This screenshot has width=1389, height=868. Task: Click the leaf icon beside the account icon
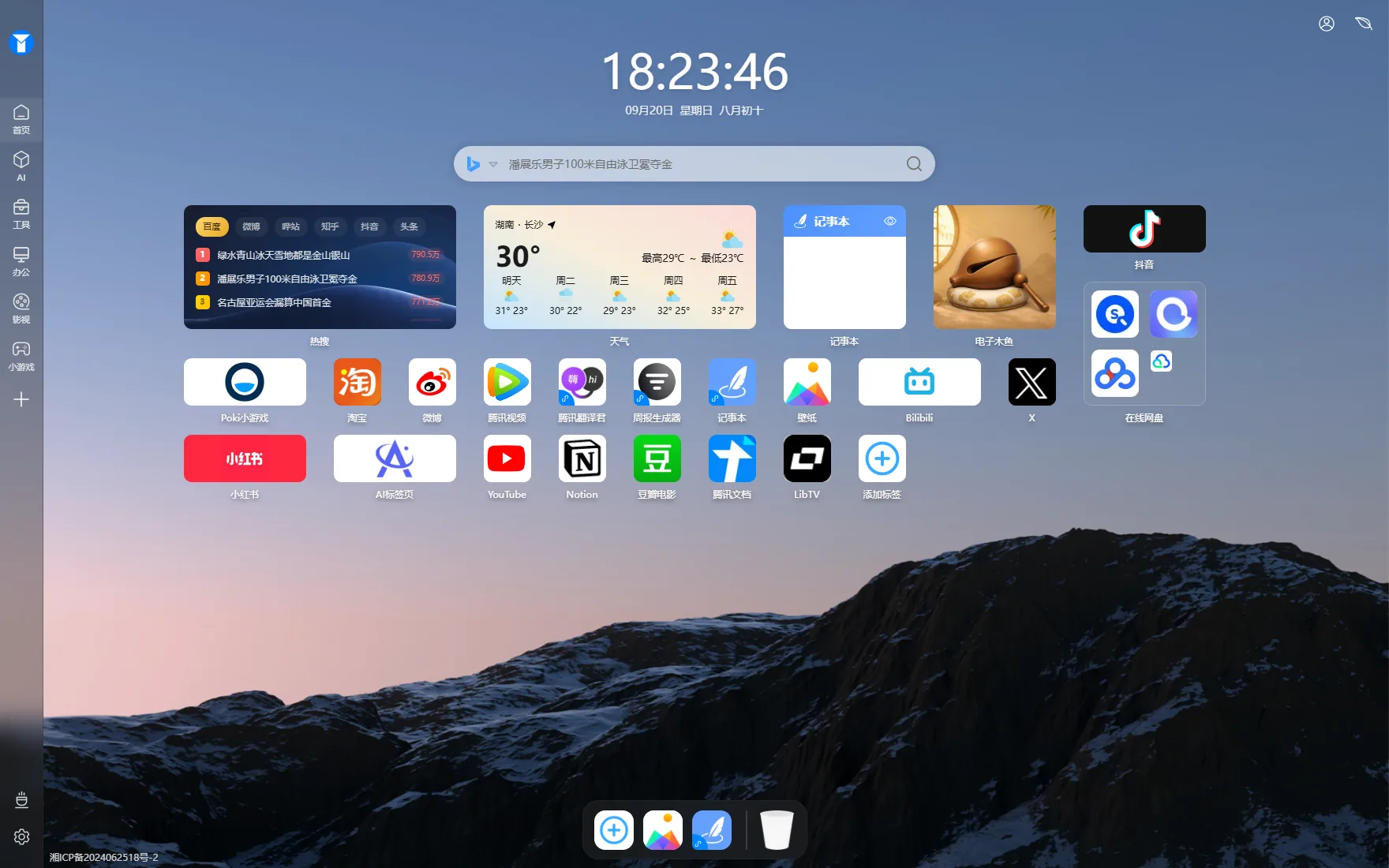[1364, 24]
